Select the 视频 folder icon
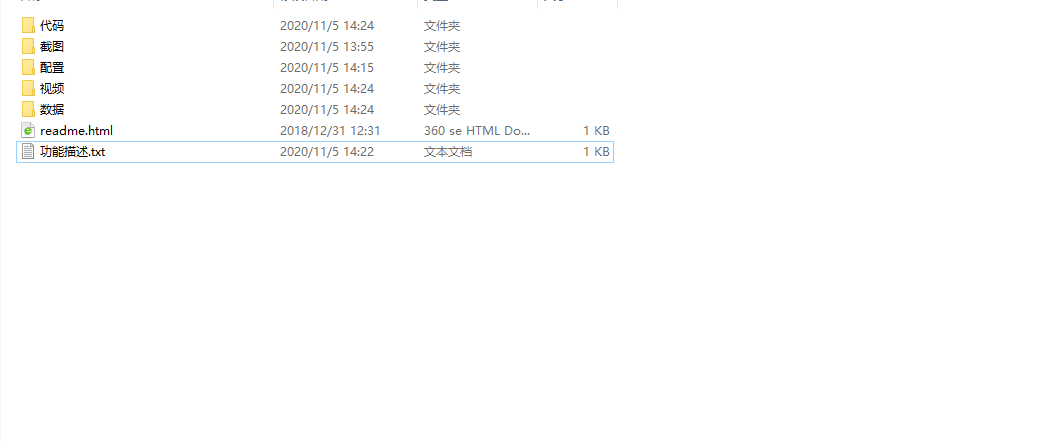The height and width of the screenshot is (443, 1044). click(x=28, y=89)
